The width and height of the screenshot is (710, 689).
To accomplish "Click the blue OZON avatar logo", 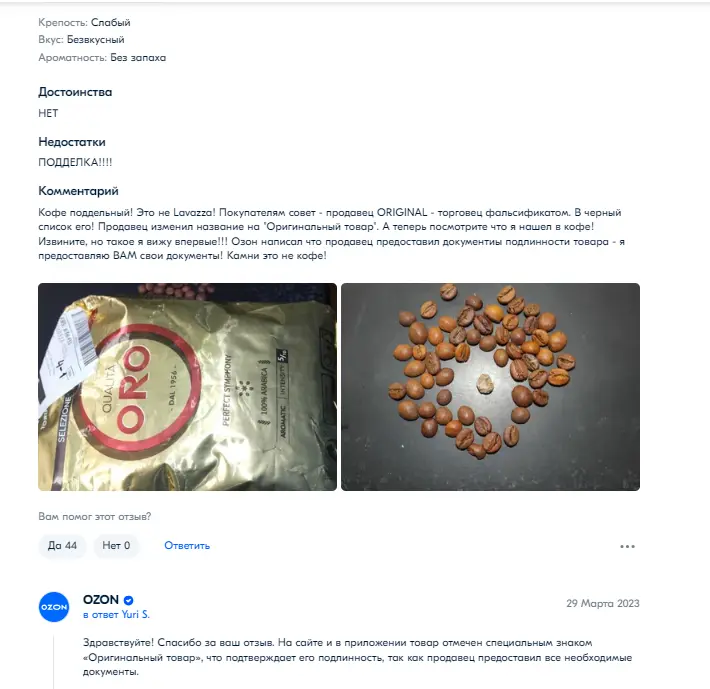I will coord(54,607).
